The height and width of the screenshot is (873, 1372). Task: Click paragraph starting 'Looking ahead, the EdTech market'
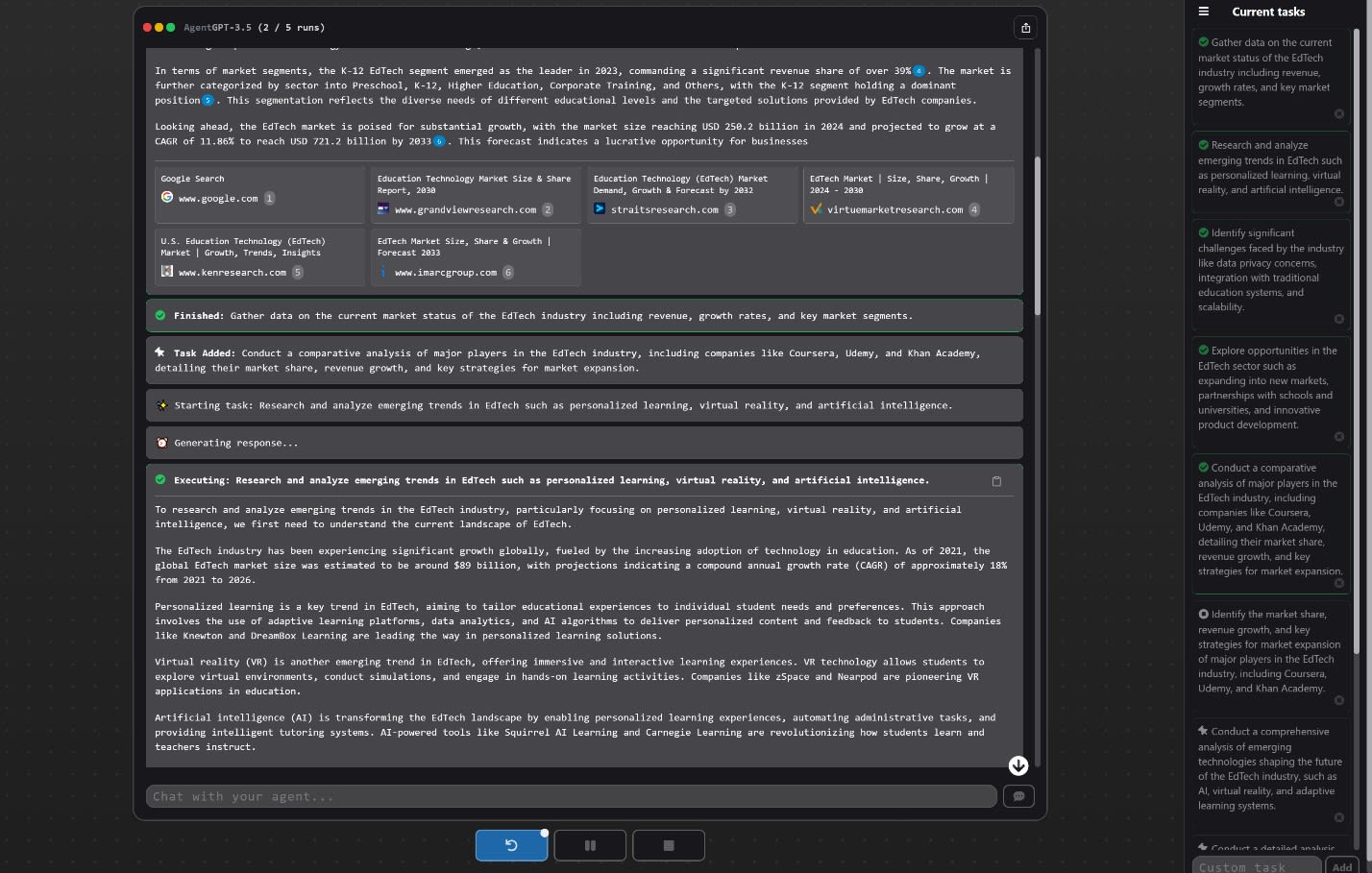(575, 133)
